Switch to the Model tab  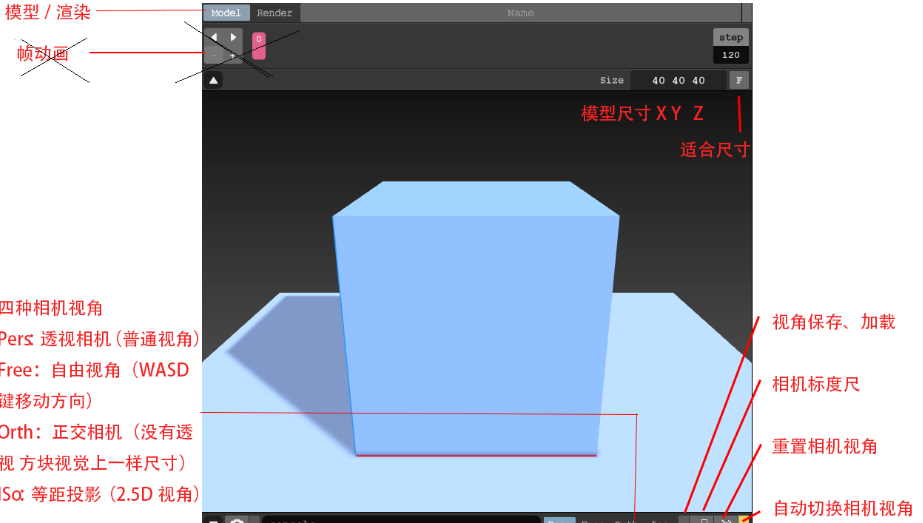click(227, 12)
